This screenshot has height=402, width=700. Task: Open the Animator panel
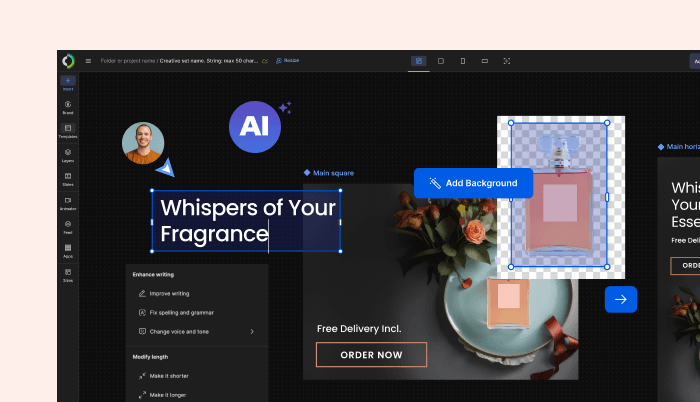point(68,202)
